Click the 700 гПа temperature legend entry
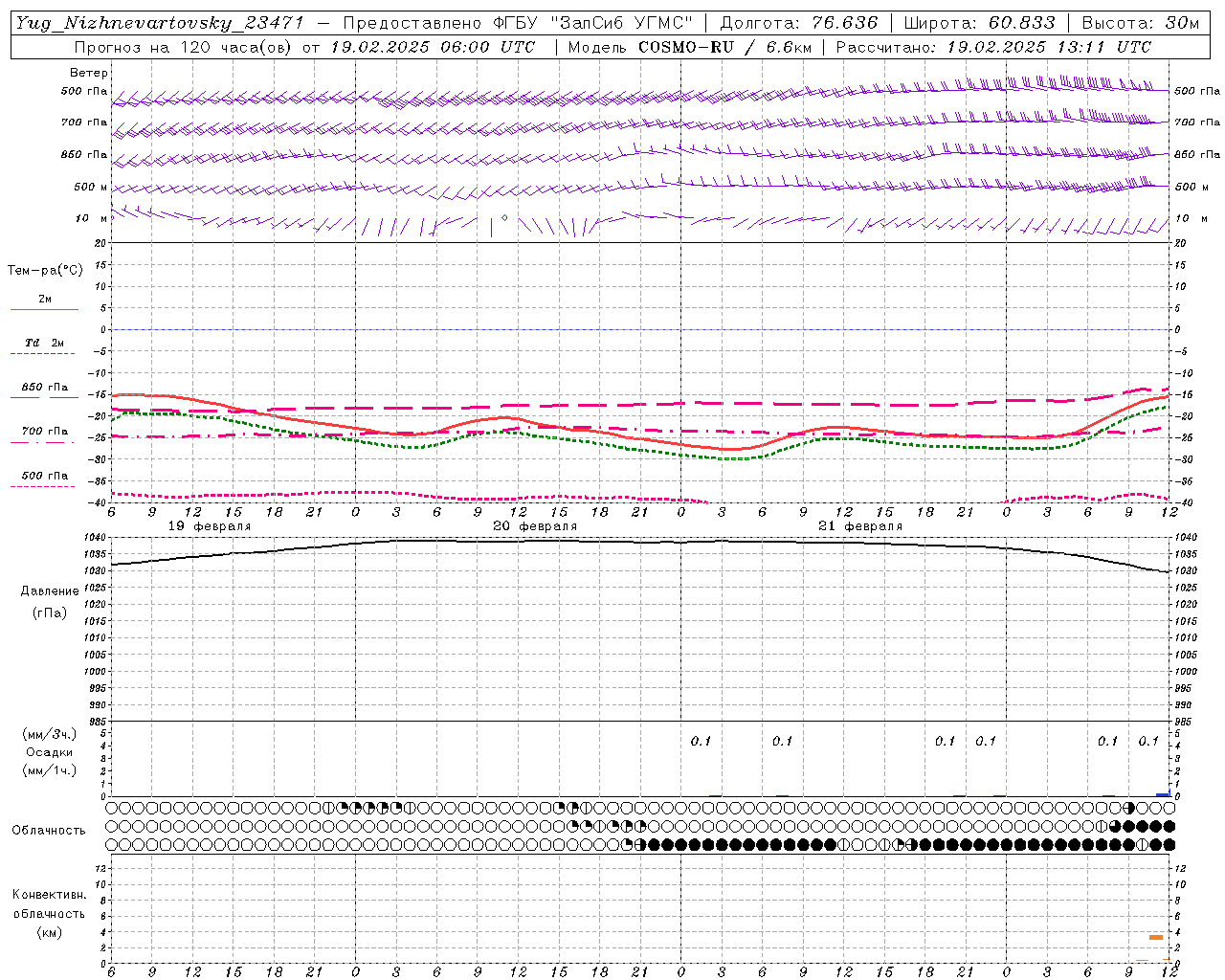This screenshot has width=1225, height=980. point(45,432)
